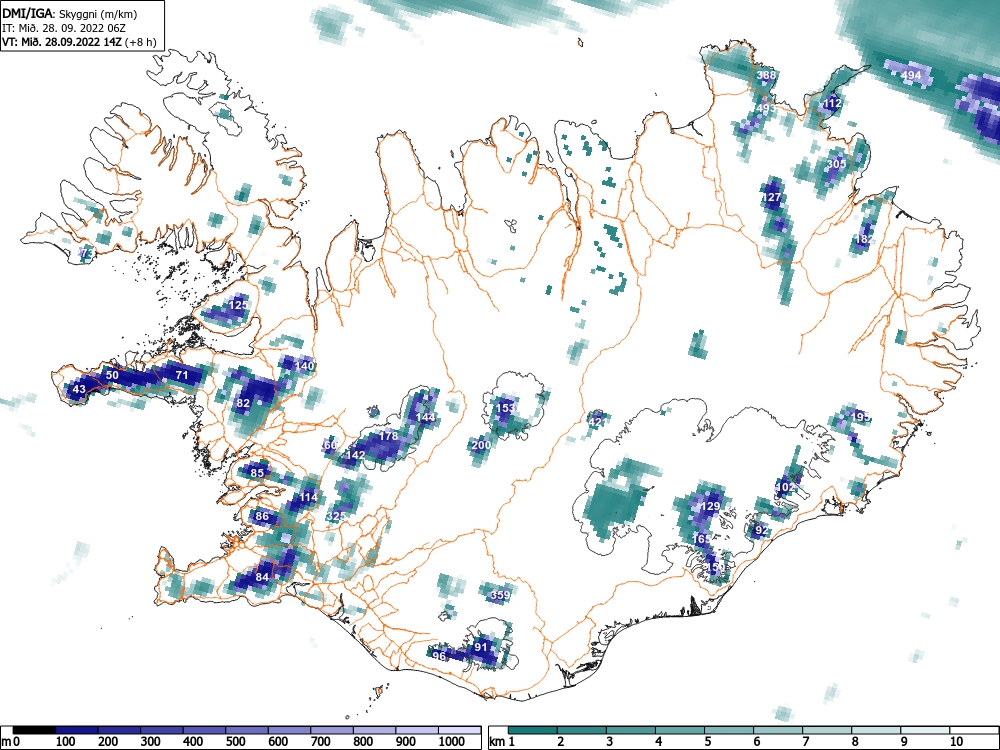1000x750 pixels.
Task: Click the 144 visibility label
Action: click(x=425, y=417)
